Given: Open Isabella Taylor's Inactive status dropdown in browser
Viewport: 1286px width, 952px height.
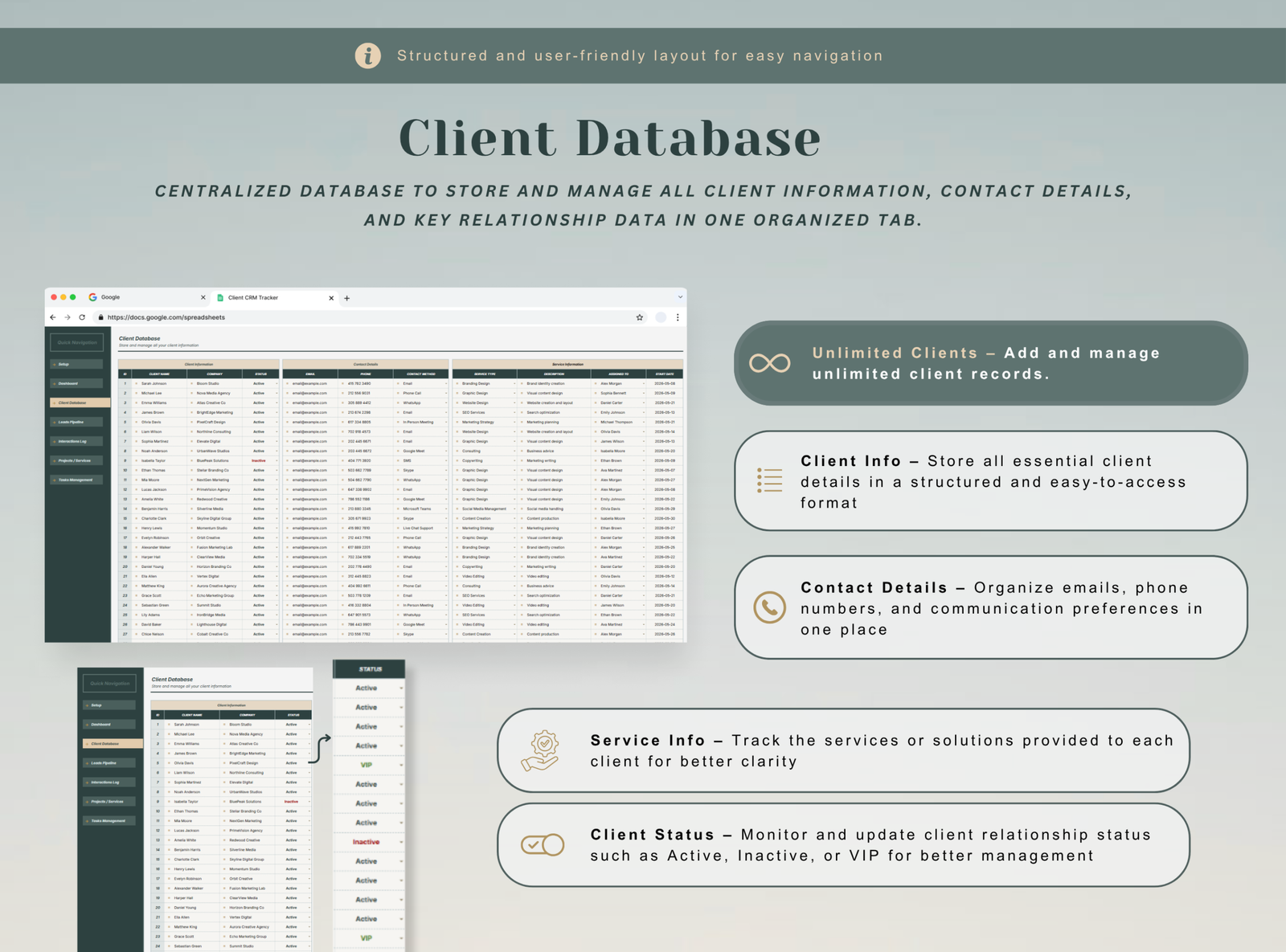Looking at the screenshot, I should pyautogui.click(x=276, y=461).
